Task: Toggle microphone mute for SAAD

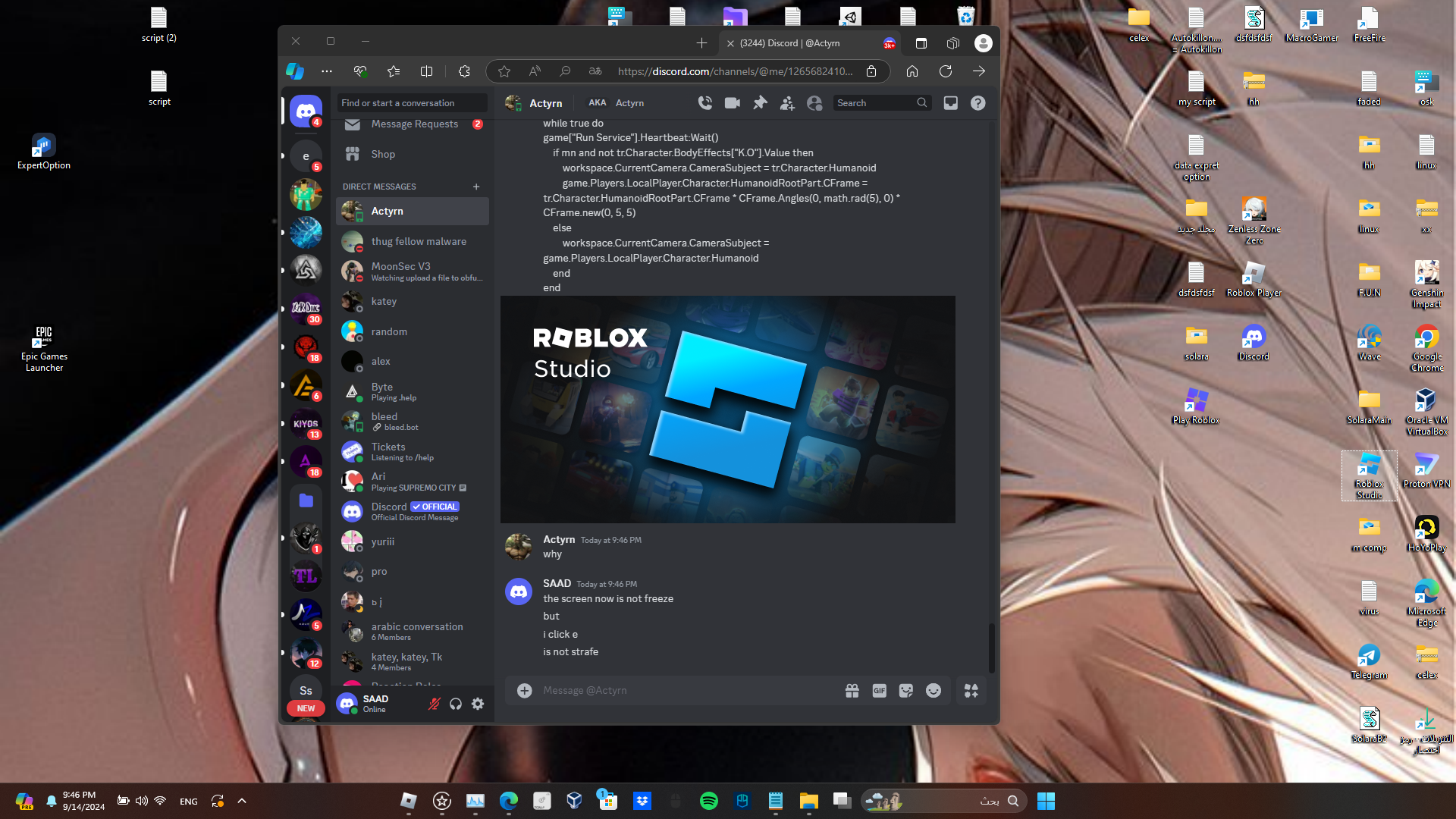Action: (435, 704)
